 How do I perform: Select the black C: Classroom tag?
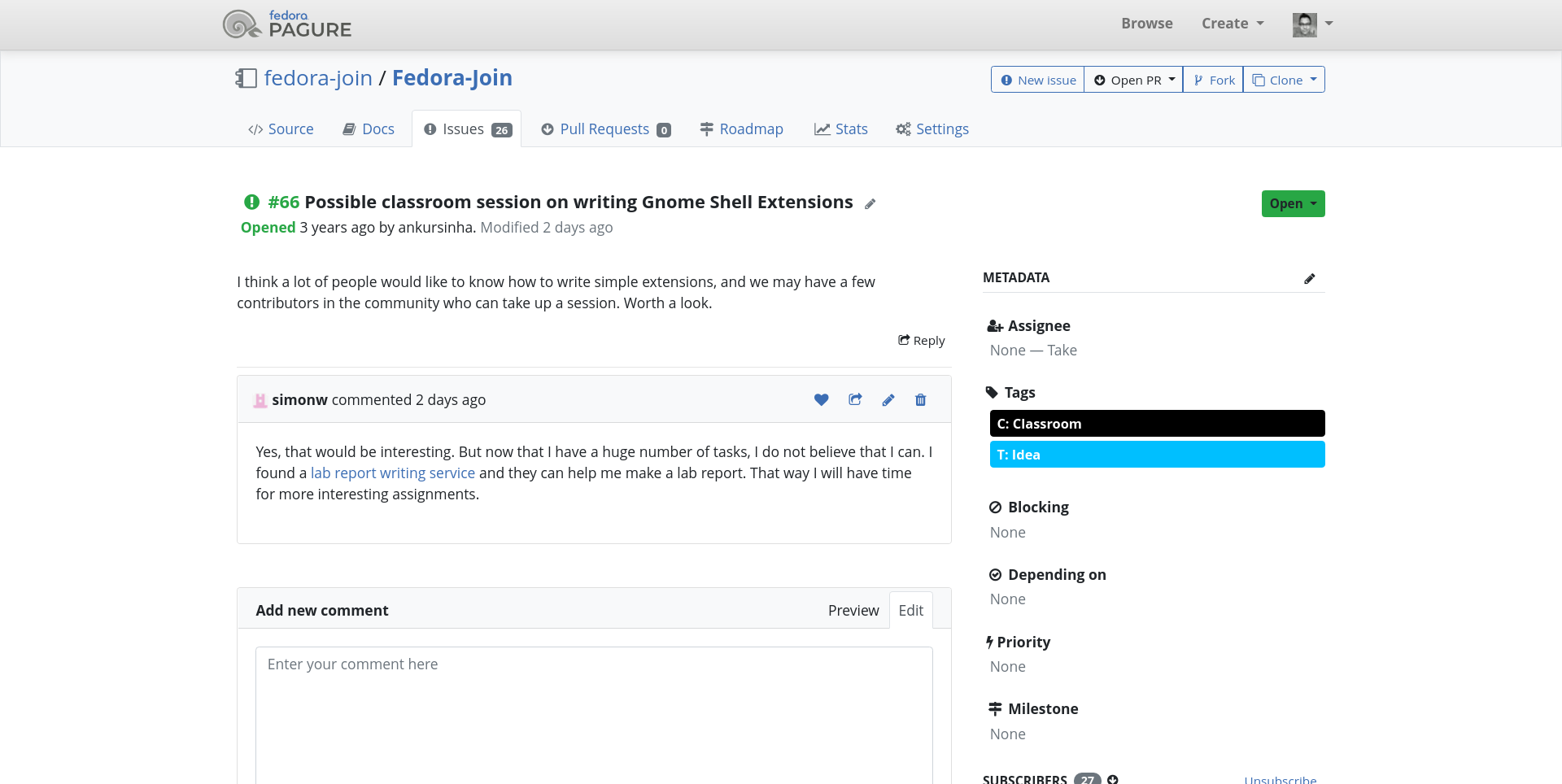tap(1157, 424)
